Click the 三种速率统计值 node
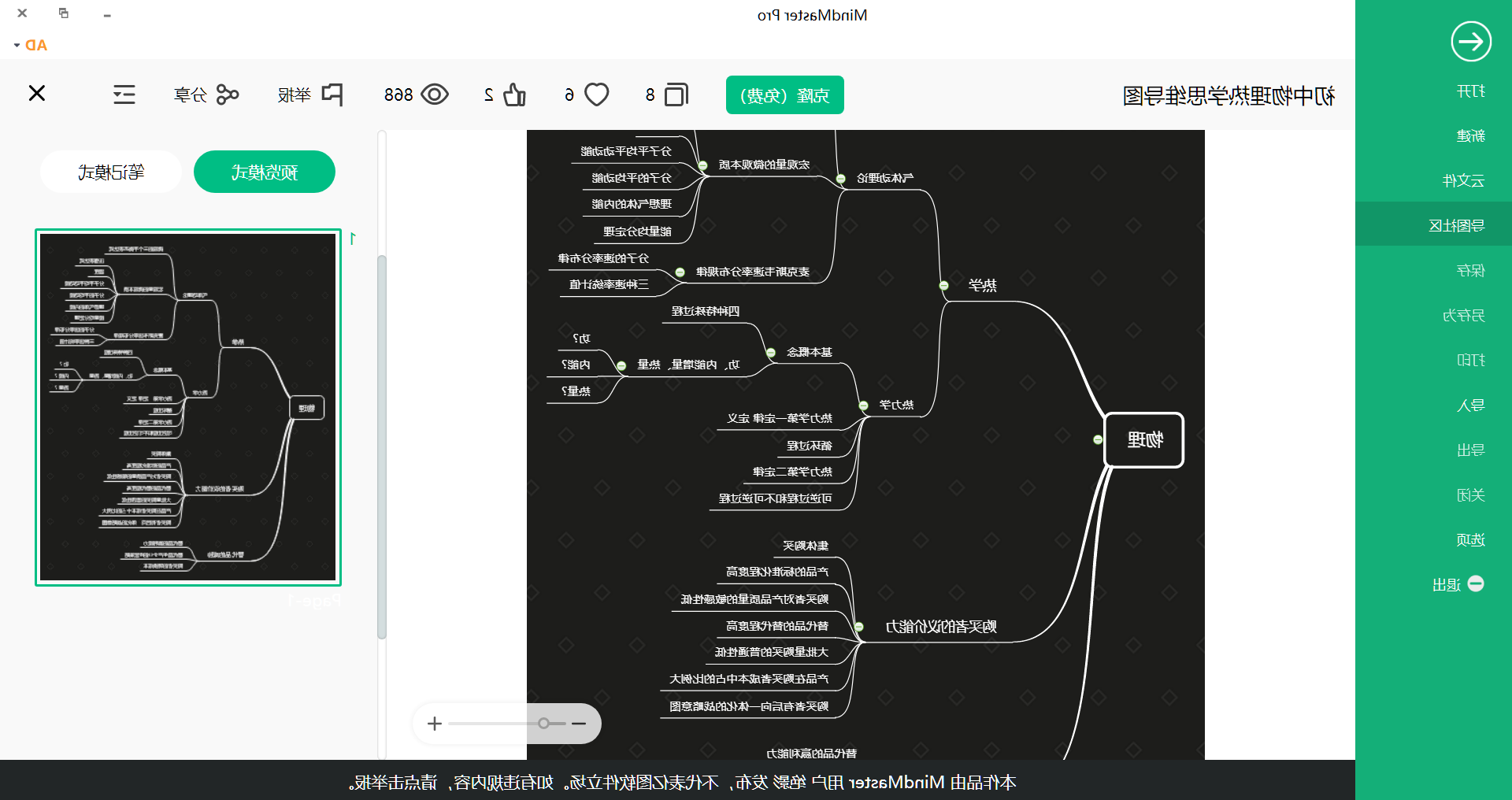Image resolution: width=1512 pixels, height=800 pixels. click(609, 285)
